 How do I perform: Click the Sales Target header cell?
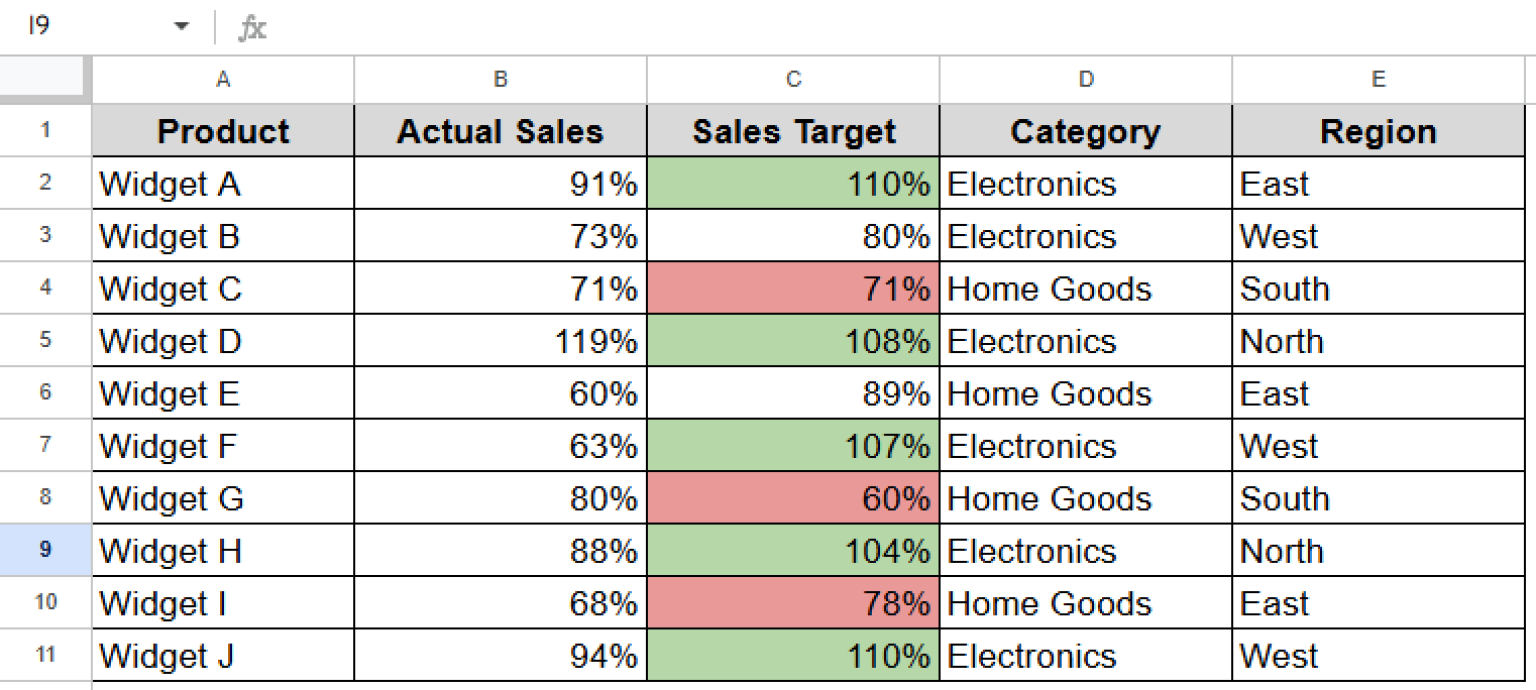[x=792, y=131]
